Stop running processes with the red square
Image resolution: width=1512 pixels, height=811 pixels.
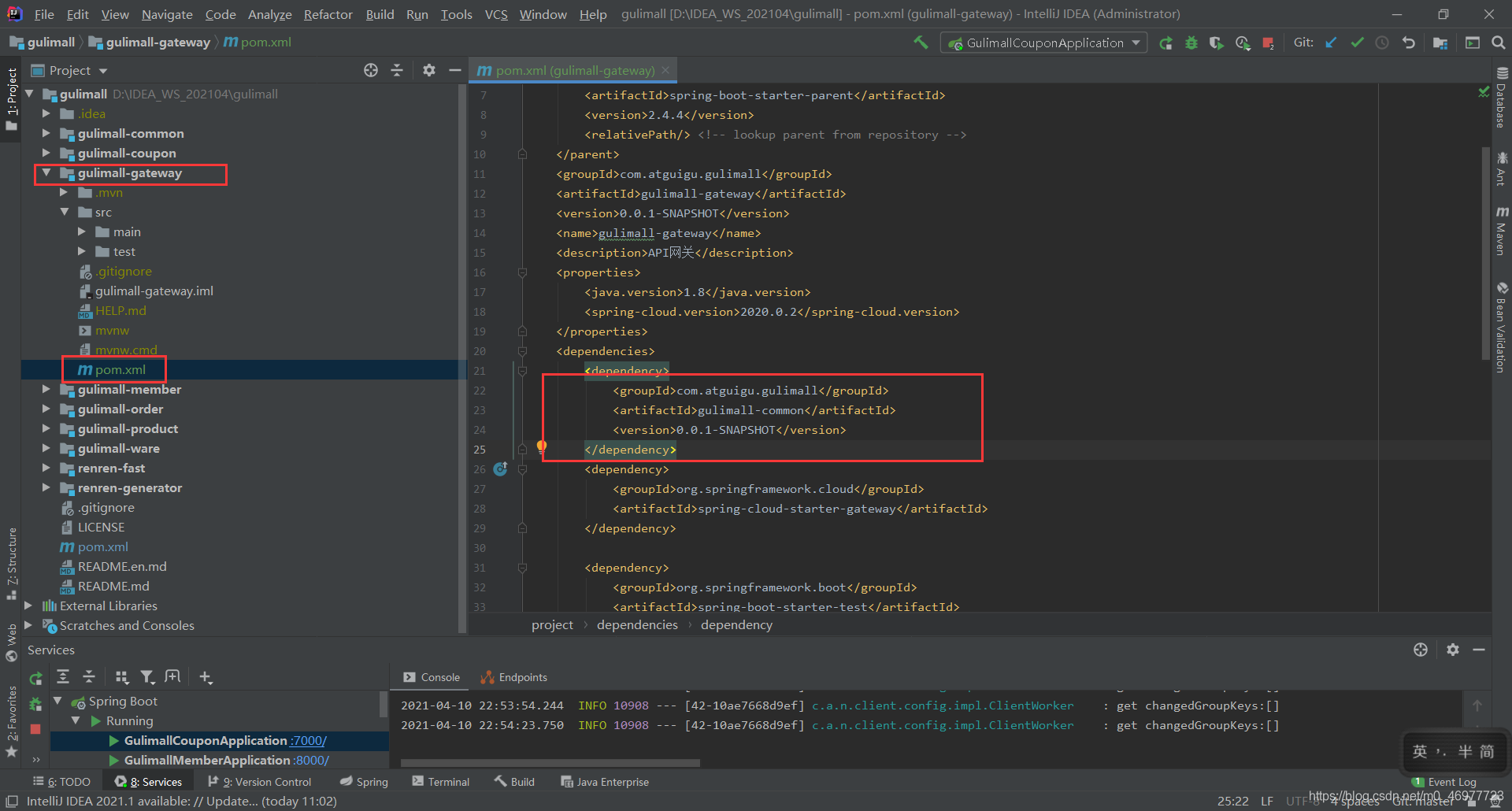pyautogui.click(x=1268, y=43)
